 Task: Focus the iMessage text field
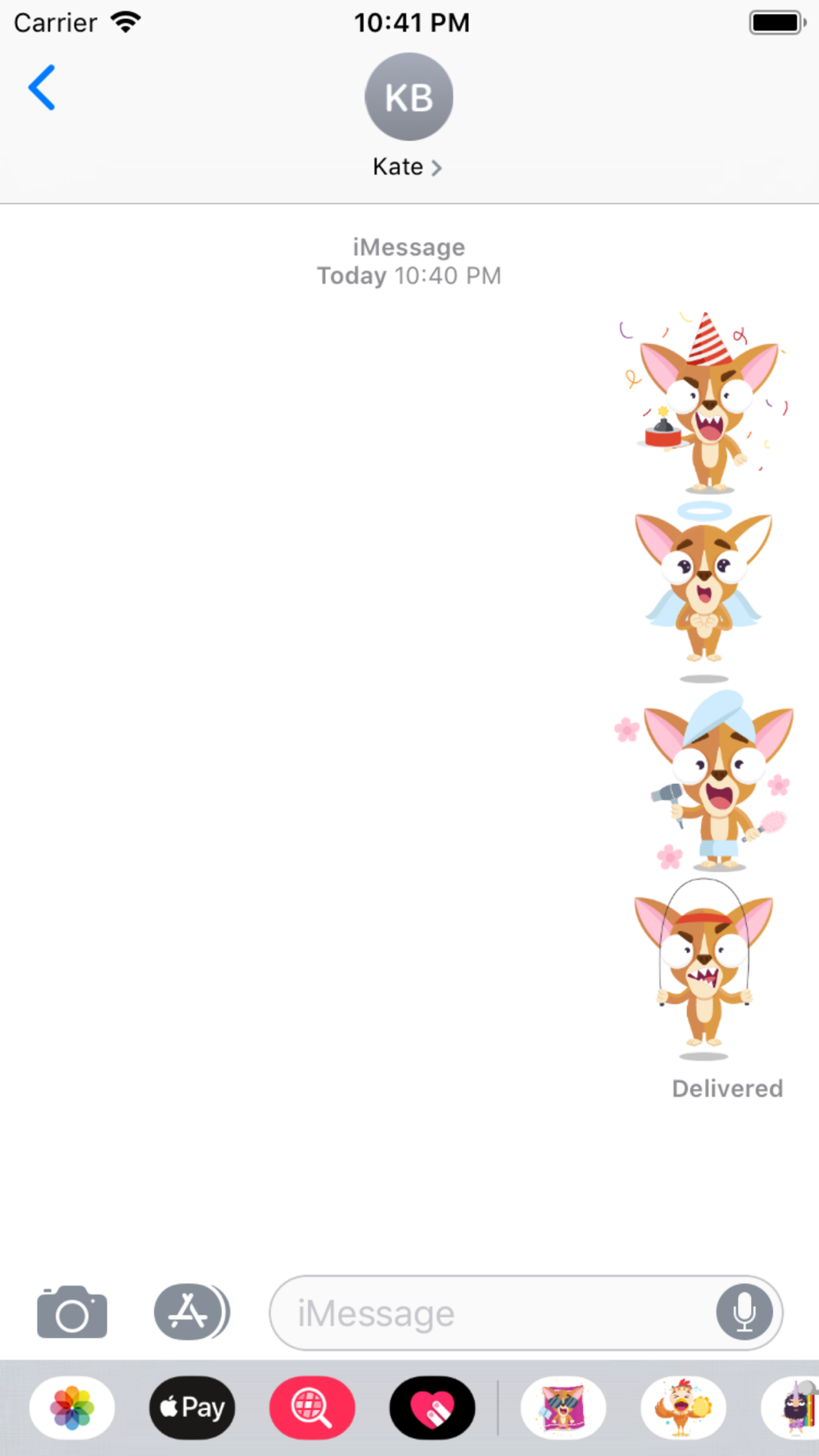tap(526, 1312)
